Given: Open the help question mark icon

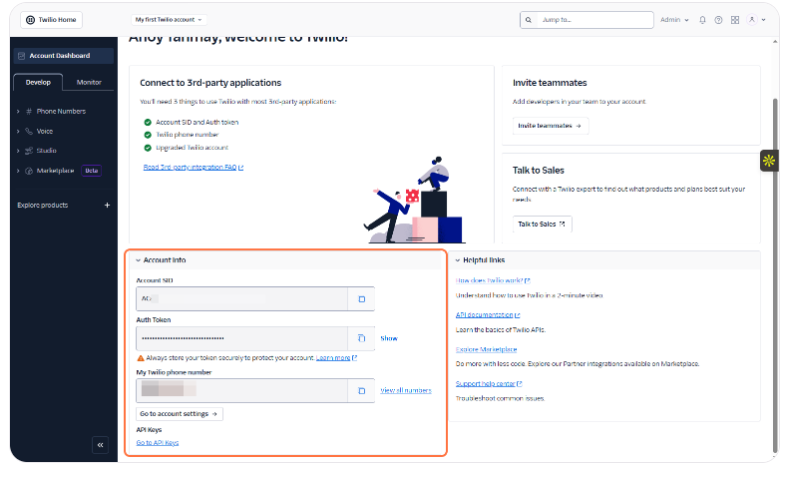Looking at the screenshot, I should (x=718, y=20).
